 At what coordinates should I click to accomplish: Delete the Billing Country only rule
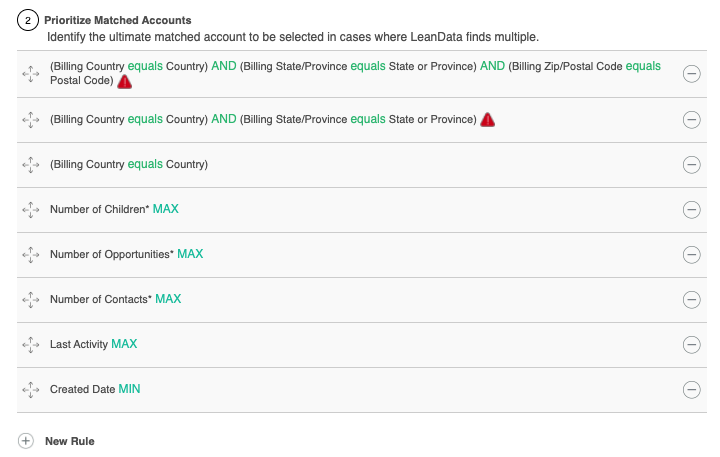click(x=690, y=164)
